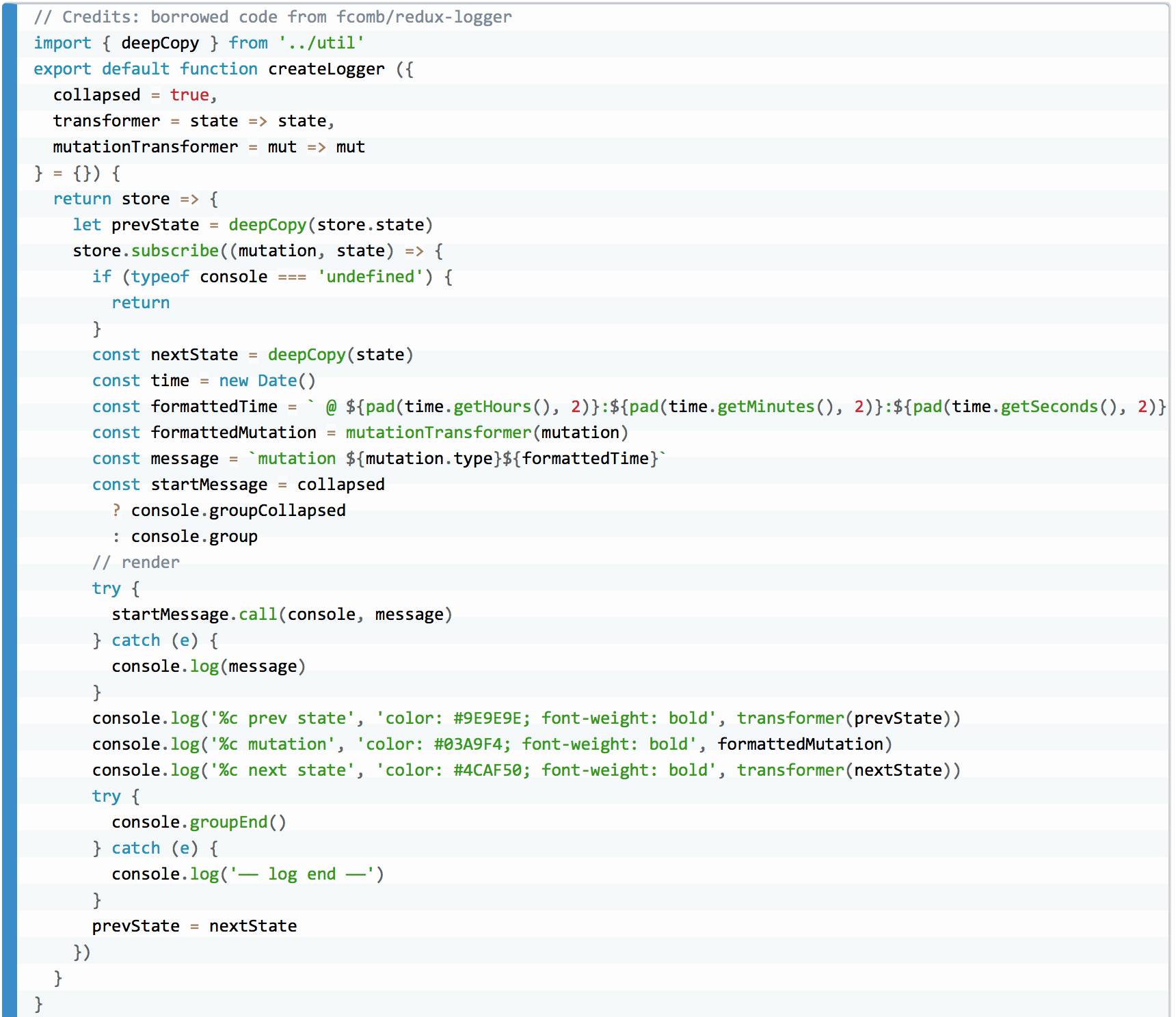Click ': console.group' ternary branch
Image resolution: width=1176 pixels, height=1017 pixels.
pos(185,537)
